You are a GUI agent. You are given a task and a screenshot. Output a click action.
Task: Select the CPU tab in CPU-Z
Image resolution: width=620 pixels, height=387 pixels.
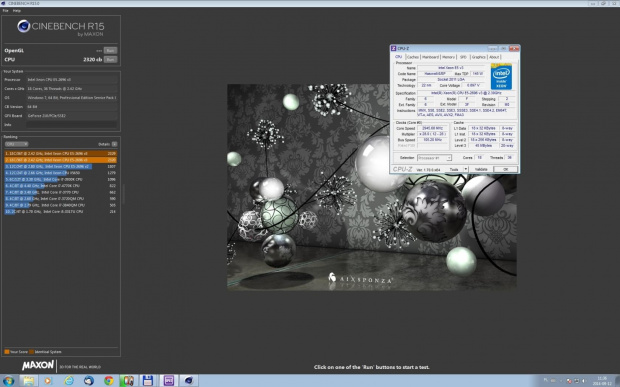pos(399,57)
